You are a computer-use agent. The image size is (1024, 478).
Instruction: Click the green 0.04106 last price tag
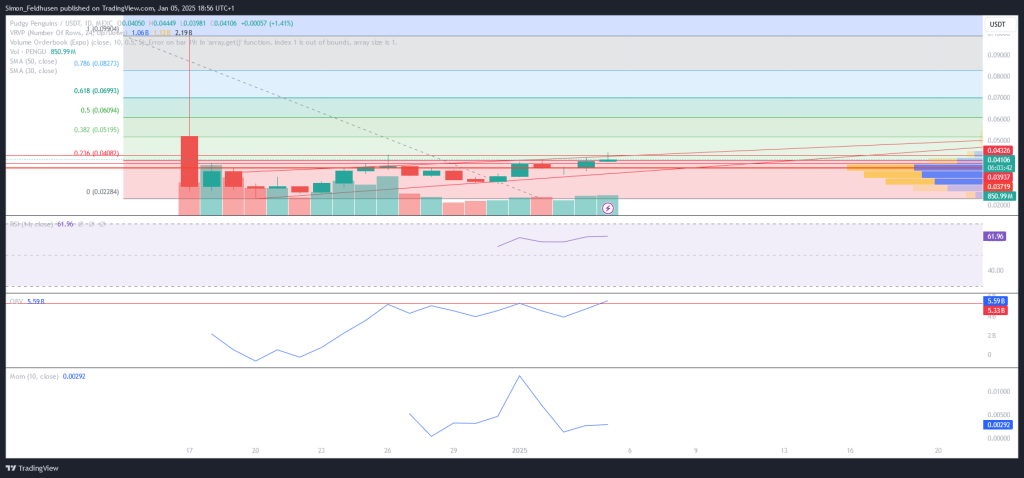(999, 160)
